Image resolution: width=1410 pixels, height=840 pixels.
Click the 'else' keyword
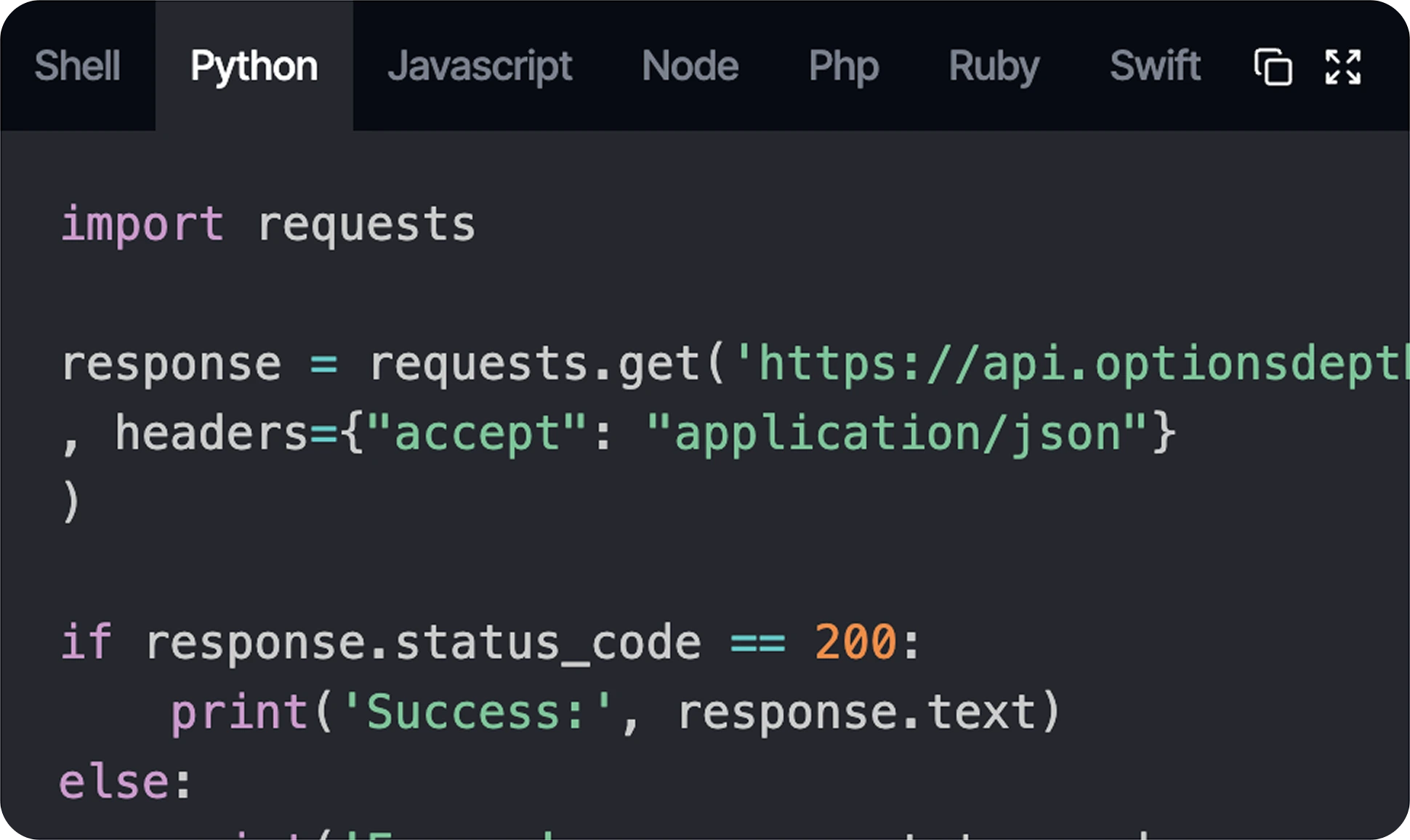tap(113, 782)
